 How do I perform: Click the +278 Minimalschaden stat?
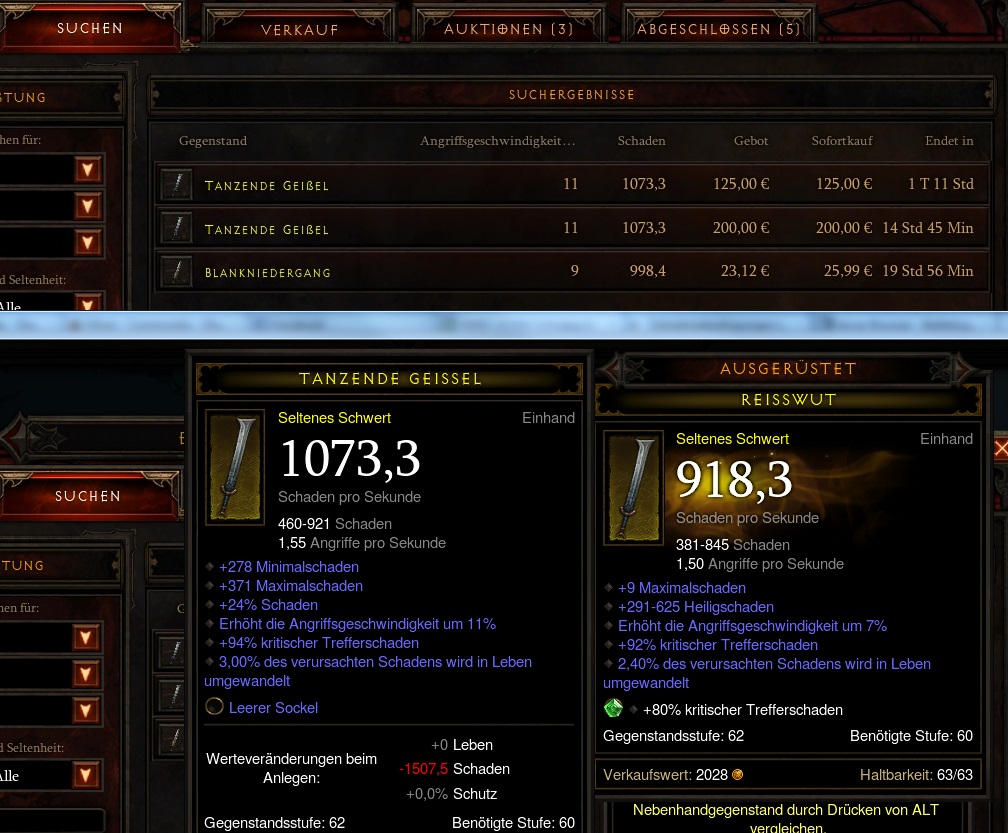click(289, 567)
